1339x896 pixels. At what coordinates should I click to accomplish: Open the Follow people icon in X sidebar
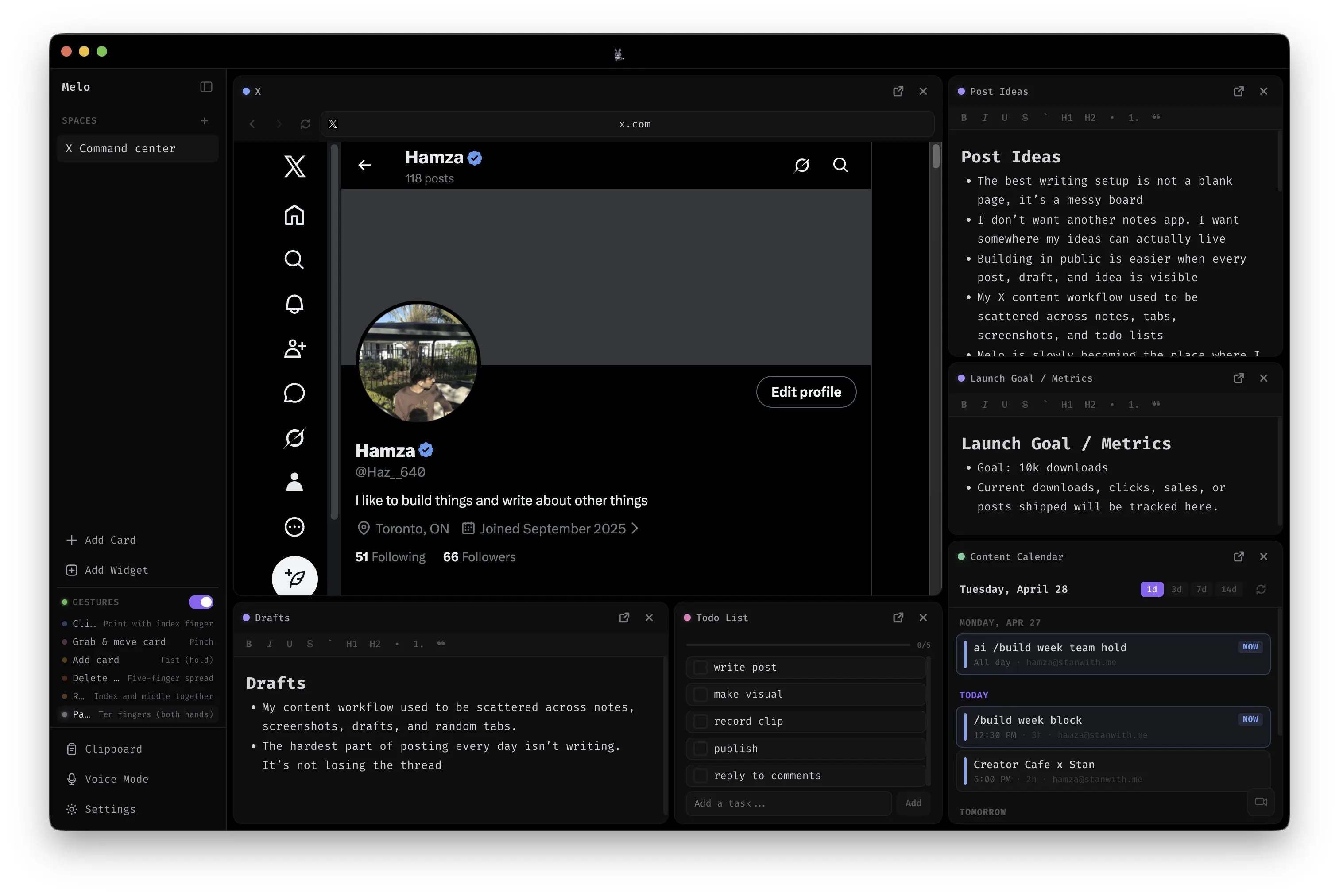tap(294, 348)
